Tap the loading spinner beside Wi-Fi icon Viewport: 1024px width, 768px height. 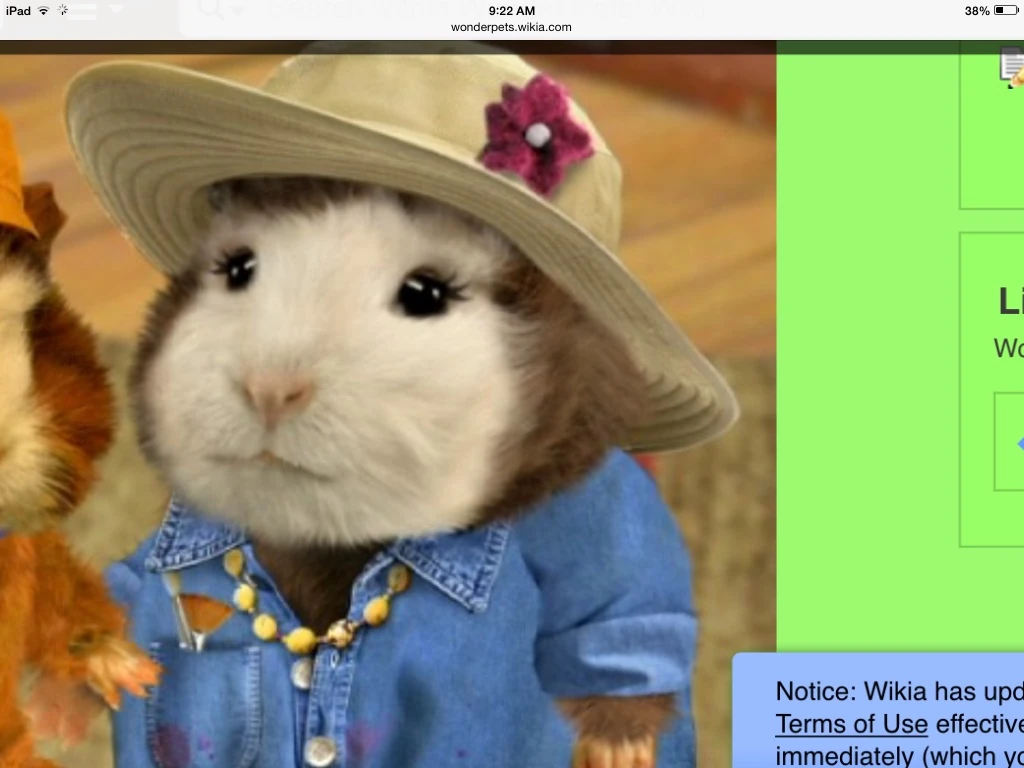click(x=63, y=11)
